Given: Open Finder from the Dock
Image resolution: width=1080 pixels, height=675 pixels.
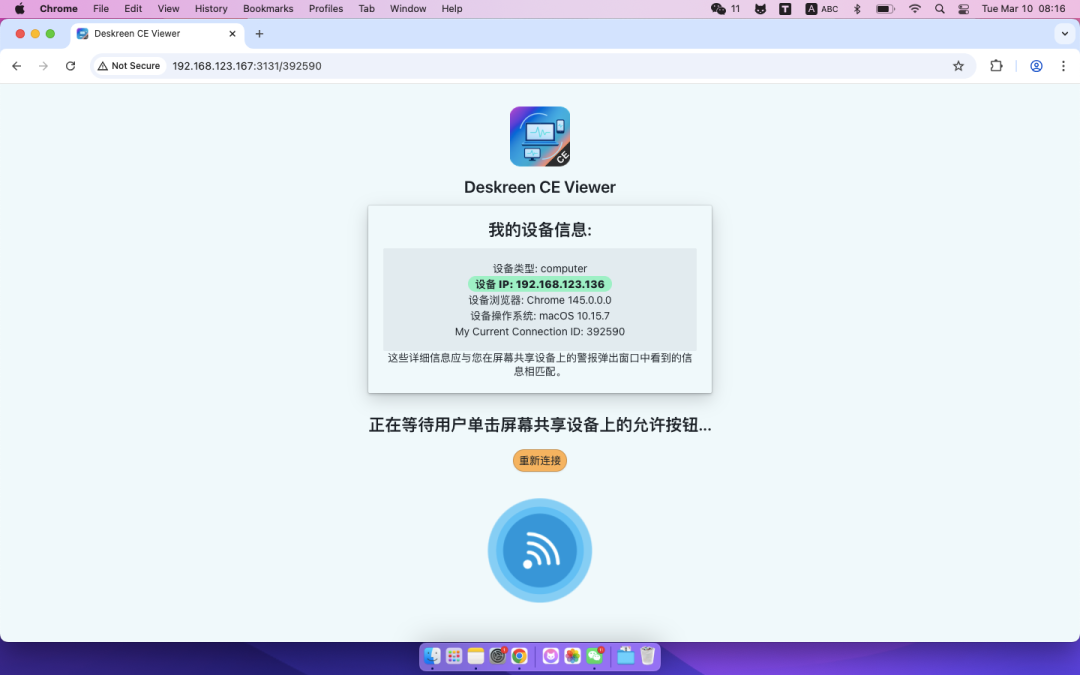Looking at the screenshot, I should [x=432, y=656].
